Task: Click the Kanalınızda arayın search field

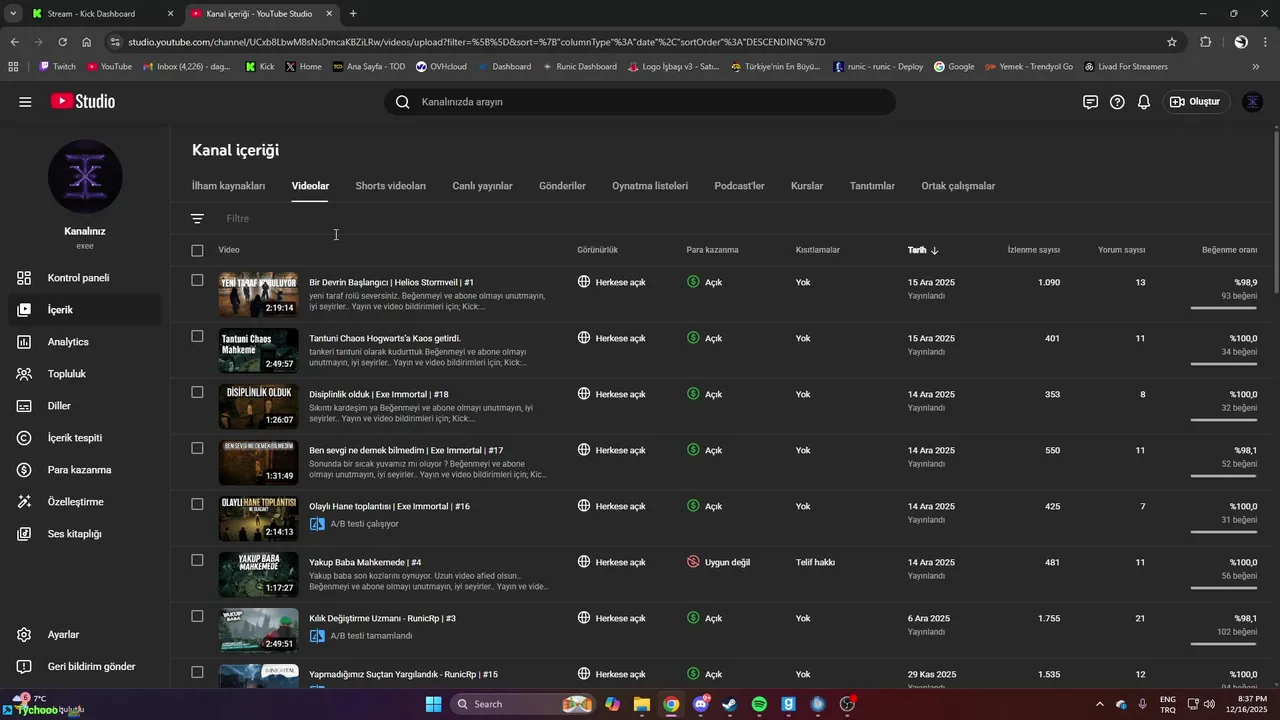Action: pyautogui.click(x=640, y=102)
